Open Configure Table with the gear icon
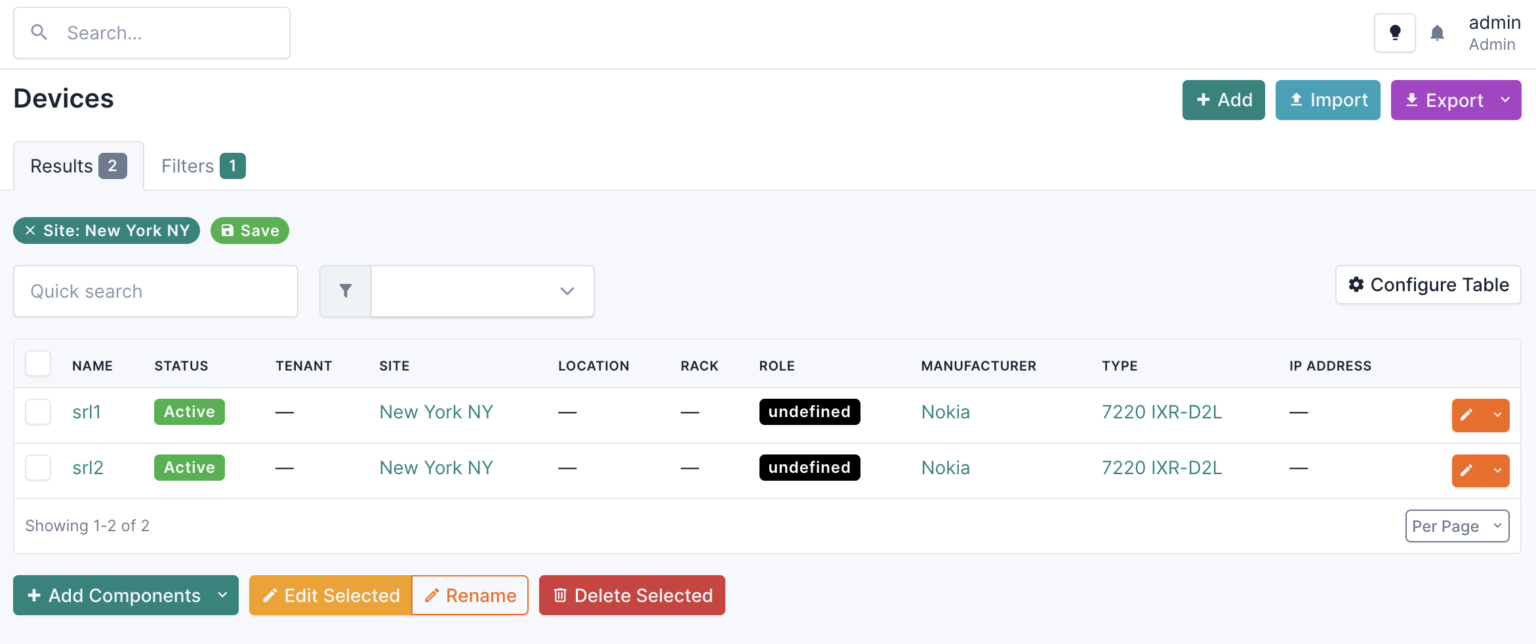1536x644 pixels. point(1356,284)
